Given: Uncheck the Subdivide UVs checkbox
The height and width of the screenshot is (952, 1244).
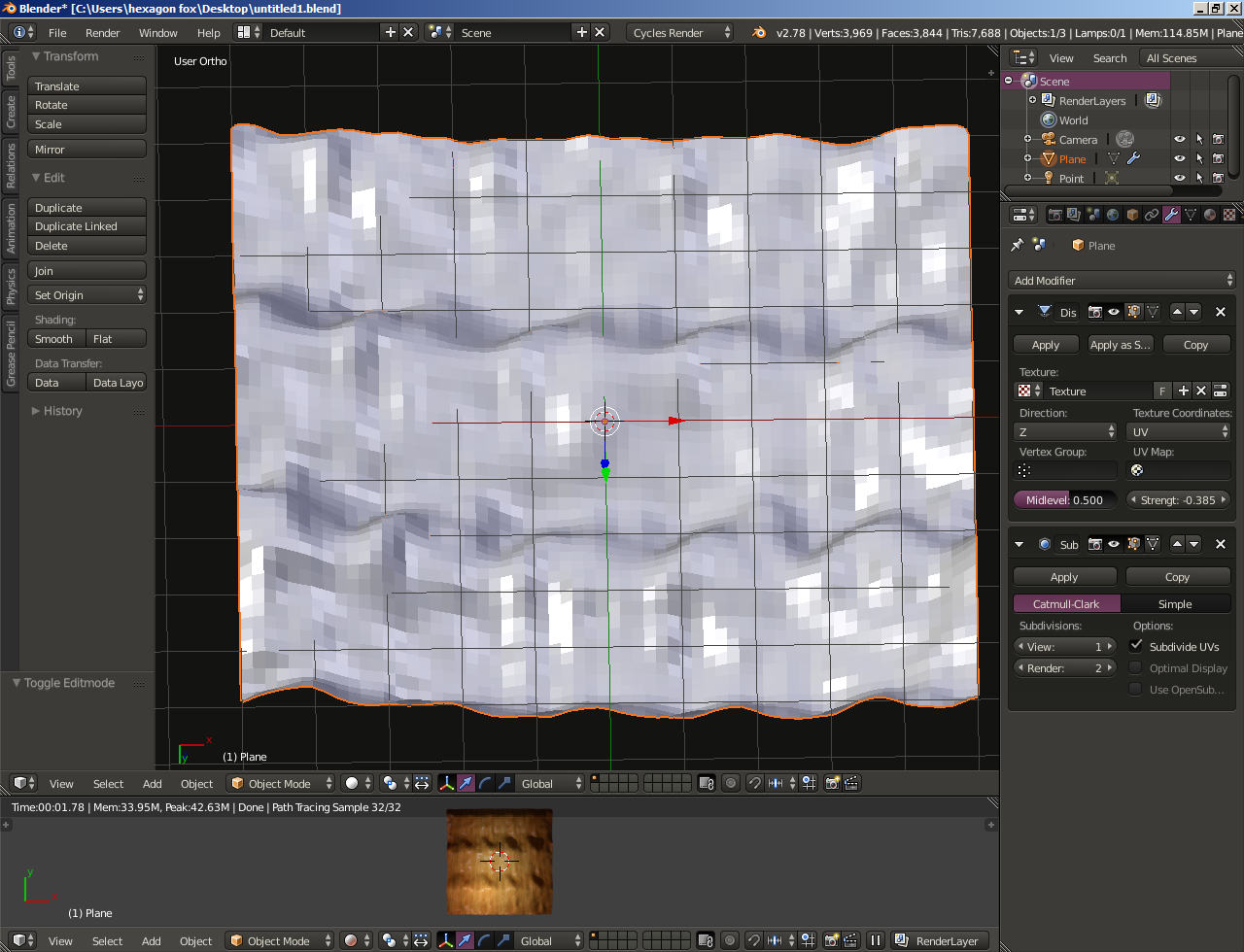Looking at the screenshot, I should pos(1136,646).
